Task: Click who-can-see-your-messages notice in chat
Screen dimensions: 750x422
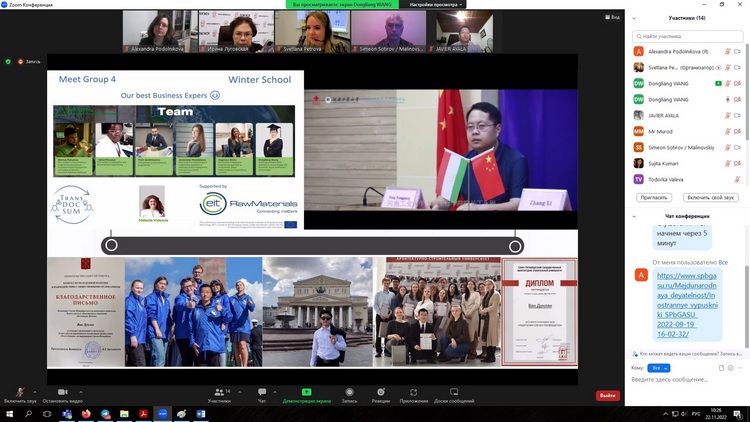Action: pos(687,354)
